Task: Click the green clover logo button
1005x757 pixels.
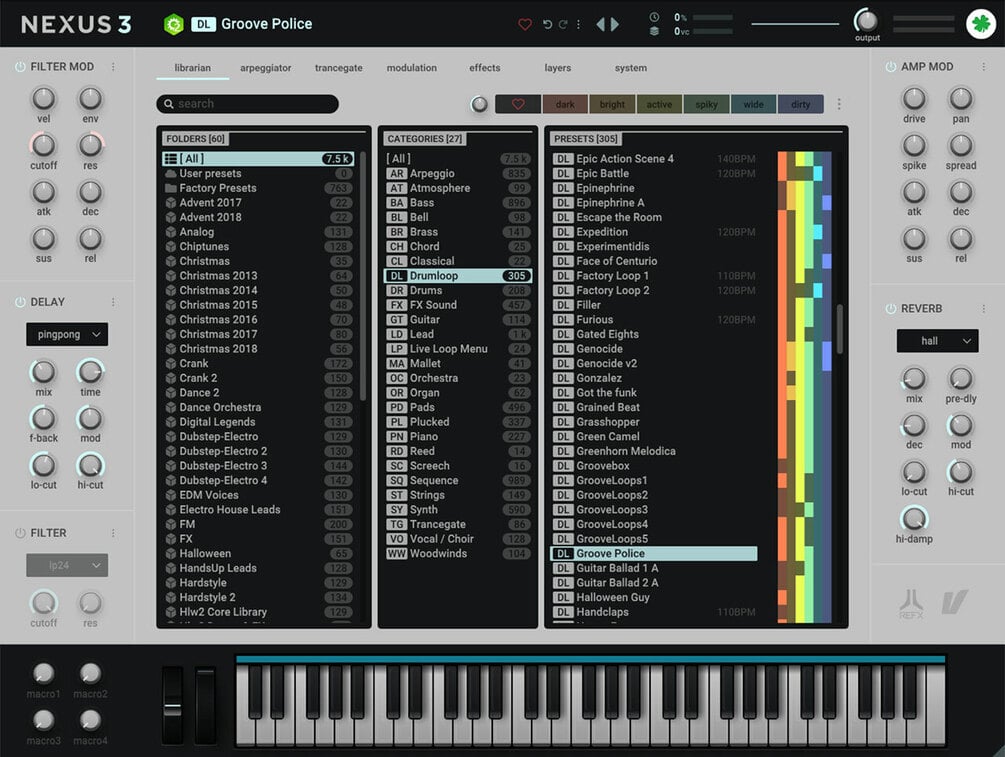Action: (980, 24)
